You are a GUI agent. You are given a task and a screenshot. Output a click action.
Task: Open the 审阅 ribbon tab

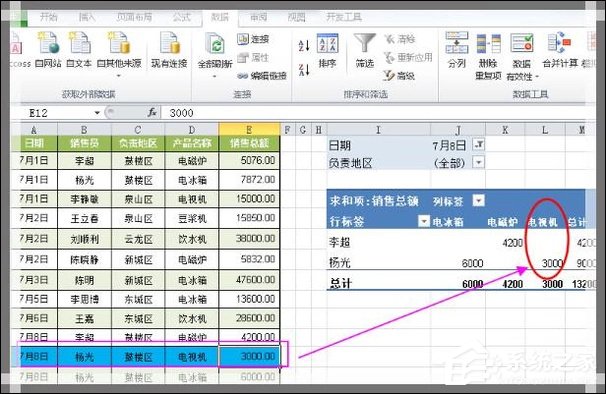[x=258, y=17]
